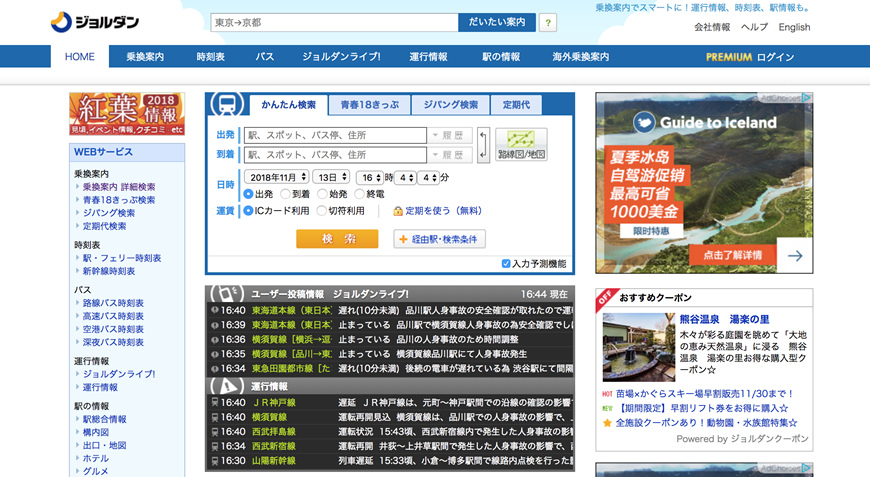Open the departure 履歴 history dropdown

(x=450, y=135)
